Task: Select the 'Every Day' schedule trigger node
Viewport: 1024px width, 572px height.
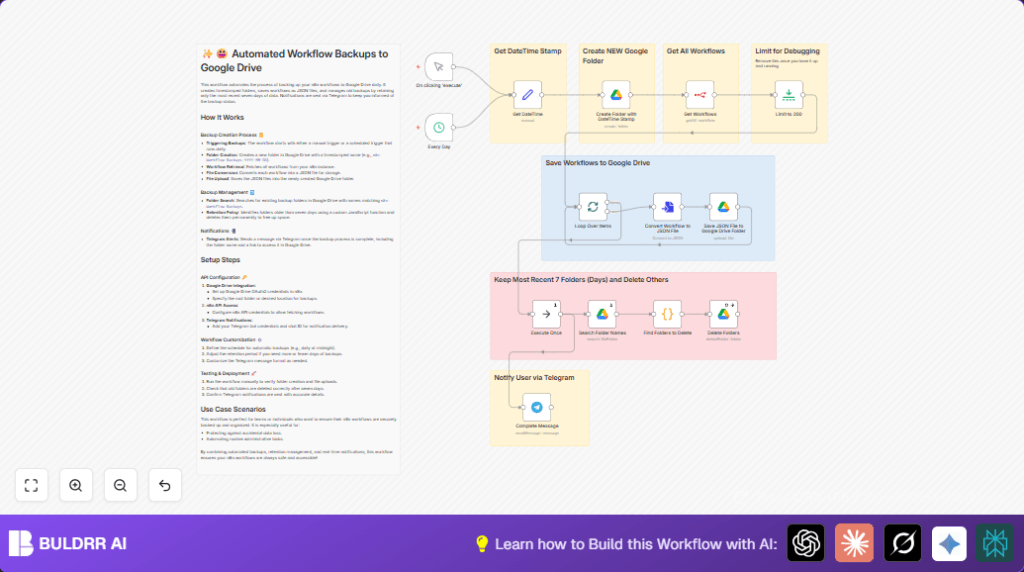Action: [439, 127]
